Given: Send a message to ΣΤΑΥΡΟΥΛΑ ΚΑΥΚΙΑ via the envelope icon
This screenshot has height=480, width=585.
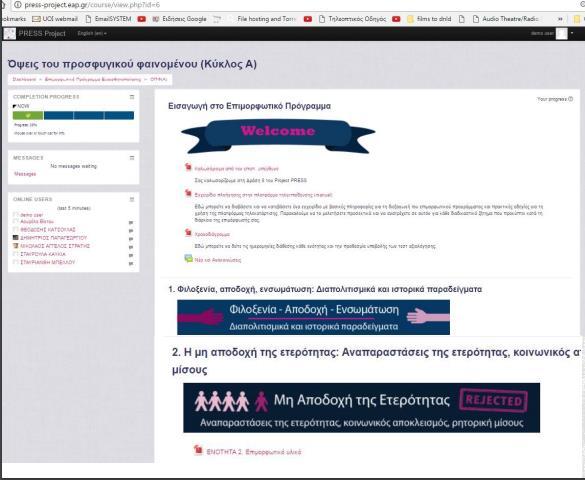Looking at the screenshot, I should 131,255.
